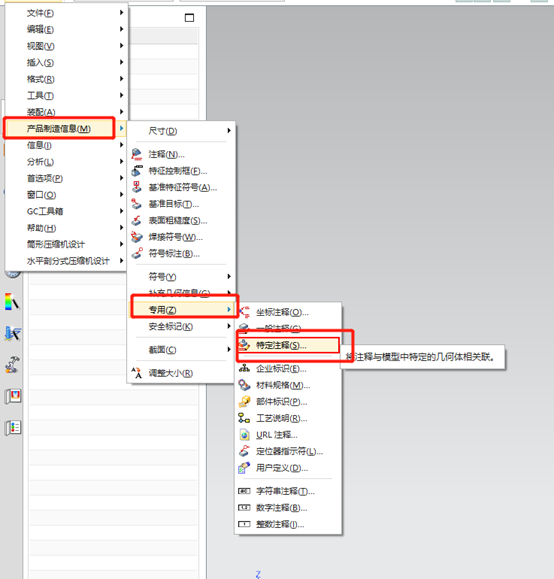Expand the 截面(C) submenu arrow
The height and width of the screenshot is (579, 554).
[x=229, y=349]
